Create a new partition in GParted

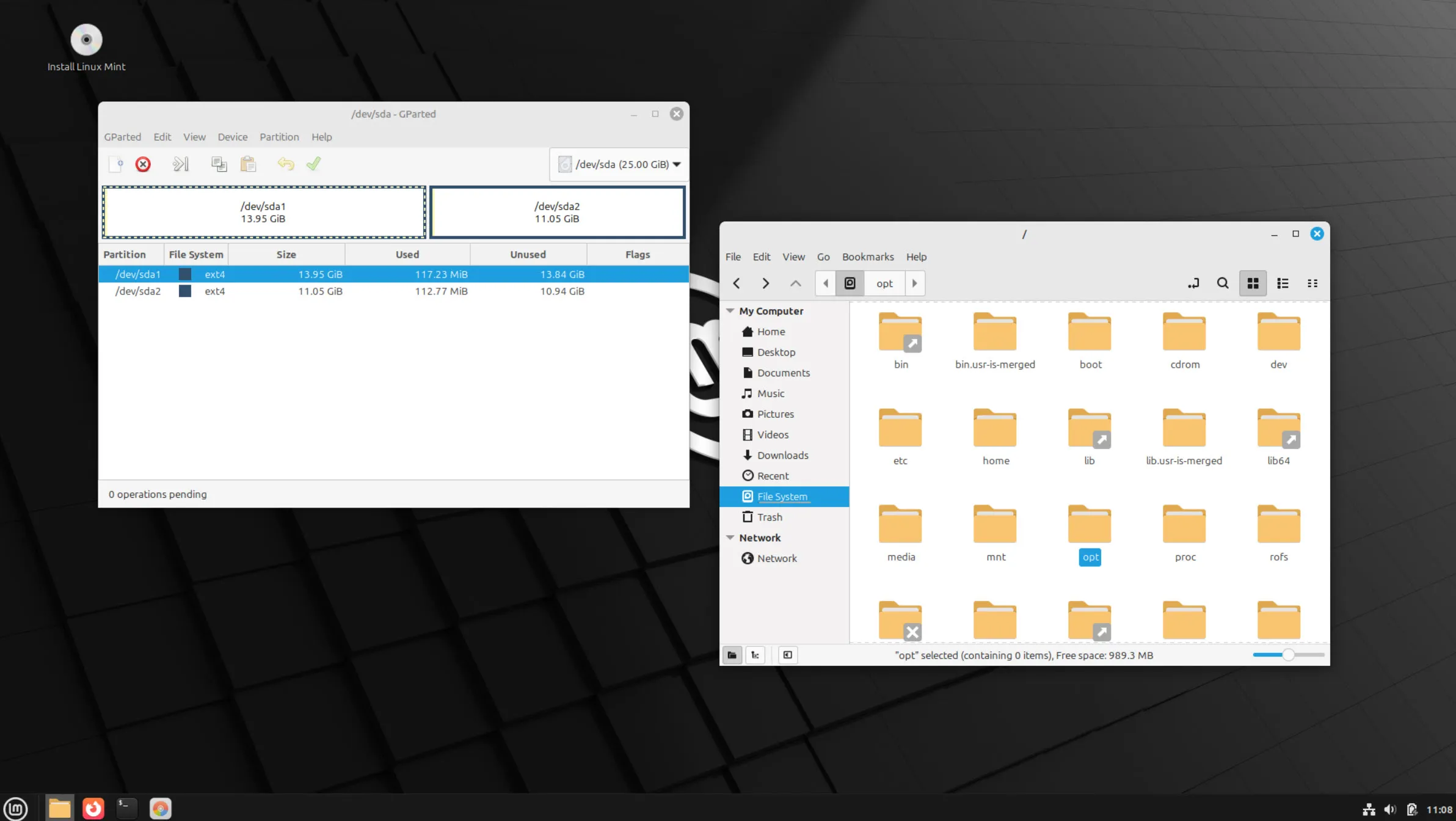[x=116, y=164]
